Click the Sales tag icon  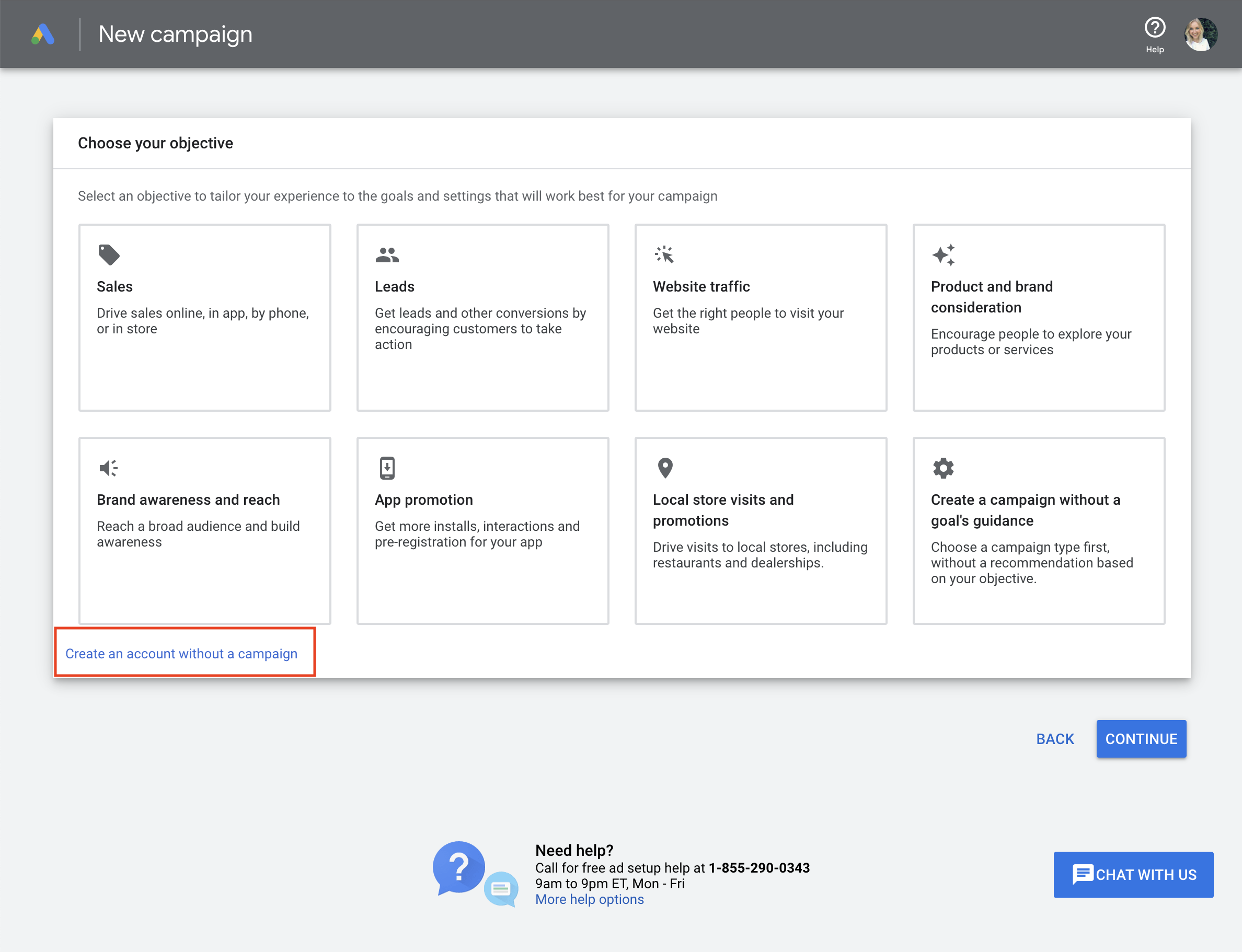pyautogui.click(x=108, y=255)
